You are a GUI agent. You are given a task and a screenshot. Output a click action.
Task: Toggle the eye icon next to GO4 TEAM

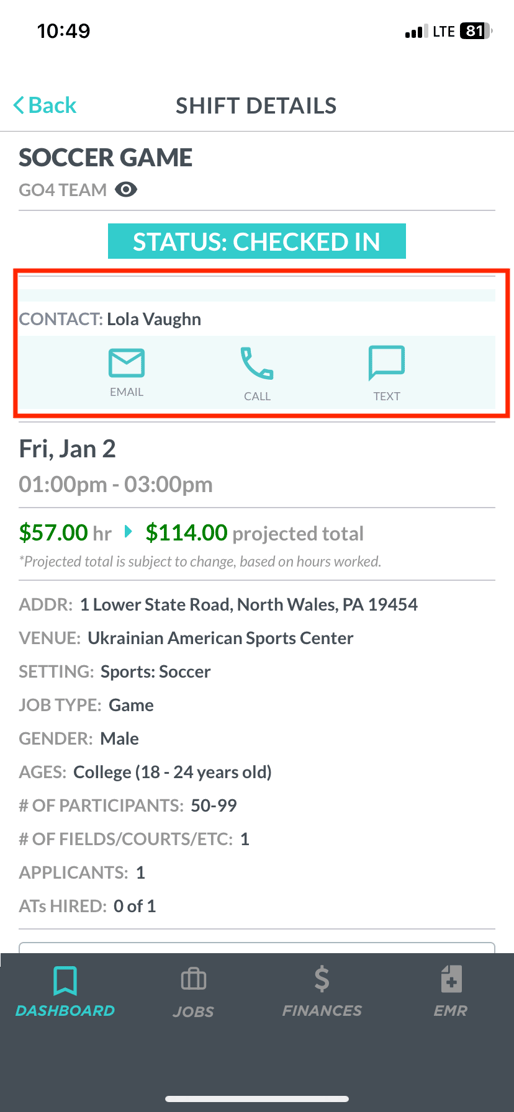click(x=126, y=190)
